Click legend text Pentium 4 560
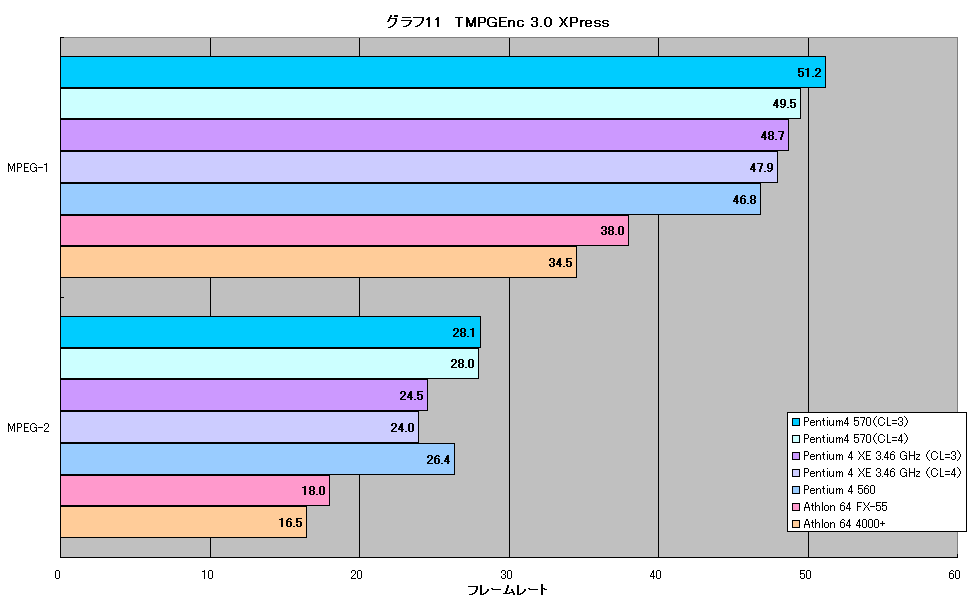 point(839,490)
